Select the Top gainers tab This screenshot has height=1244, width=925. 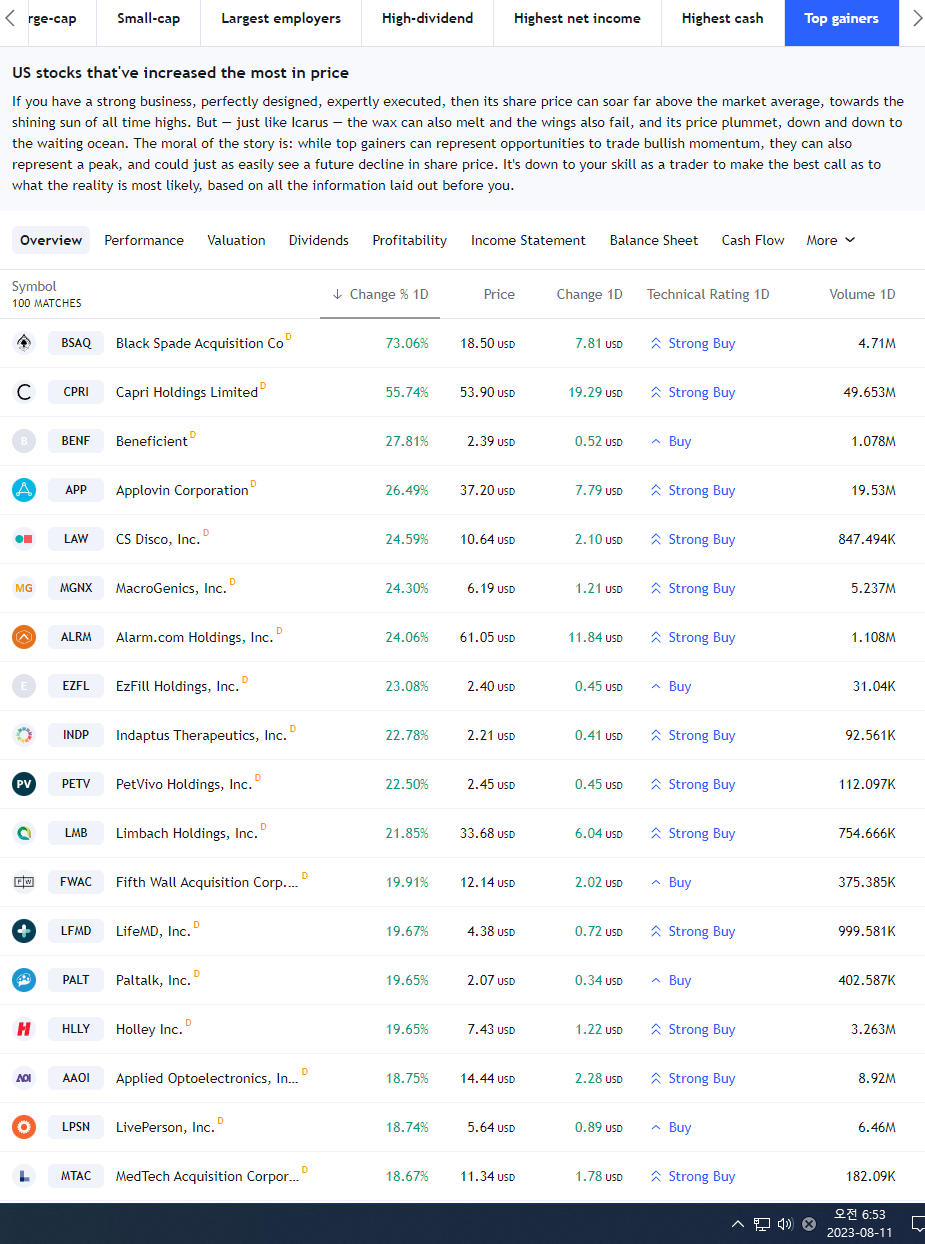pos(842,19)
